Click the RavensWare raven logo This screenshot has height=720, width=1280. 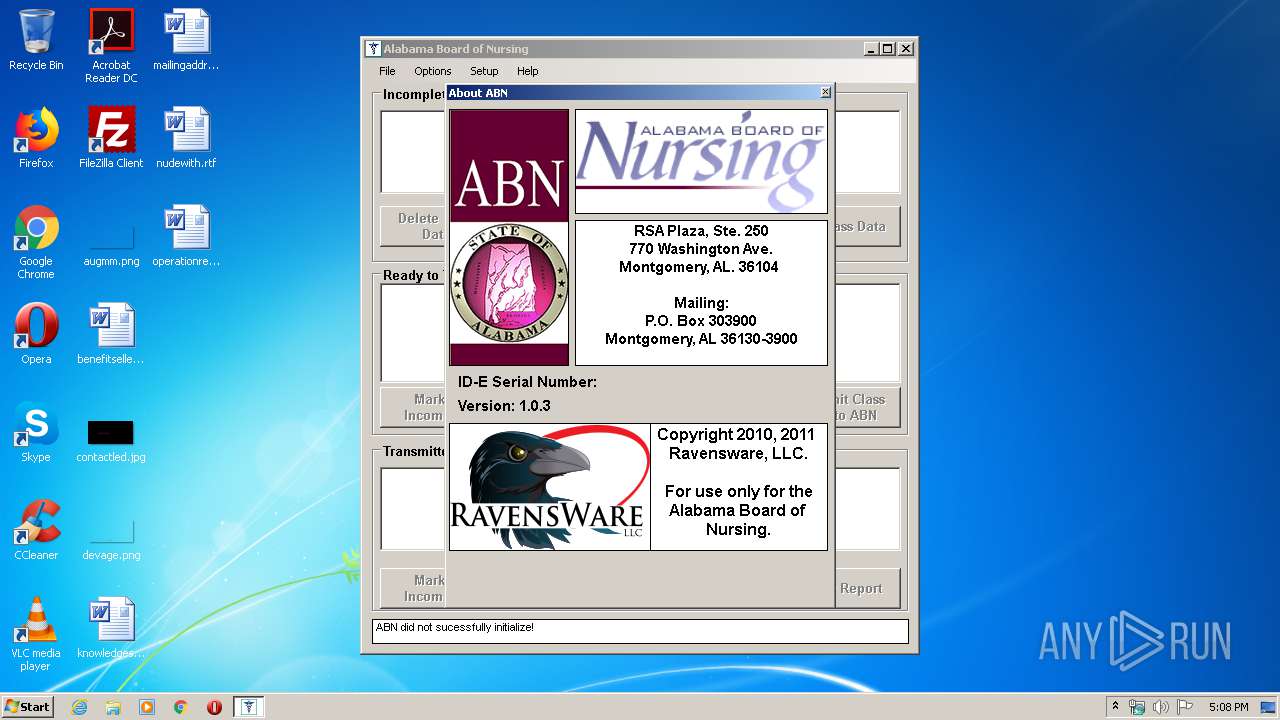[x=550, y=487]
